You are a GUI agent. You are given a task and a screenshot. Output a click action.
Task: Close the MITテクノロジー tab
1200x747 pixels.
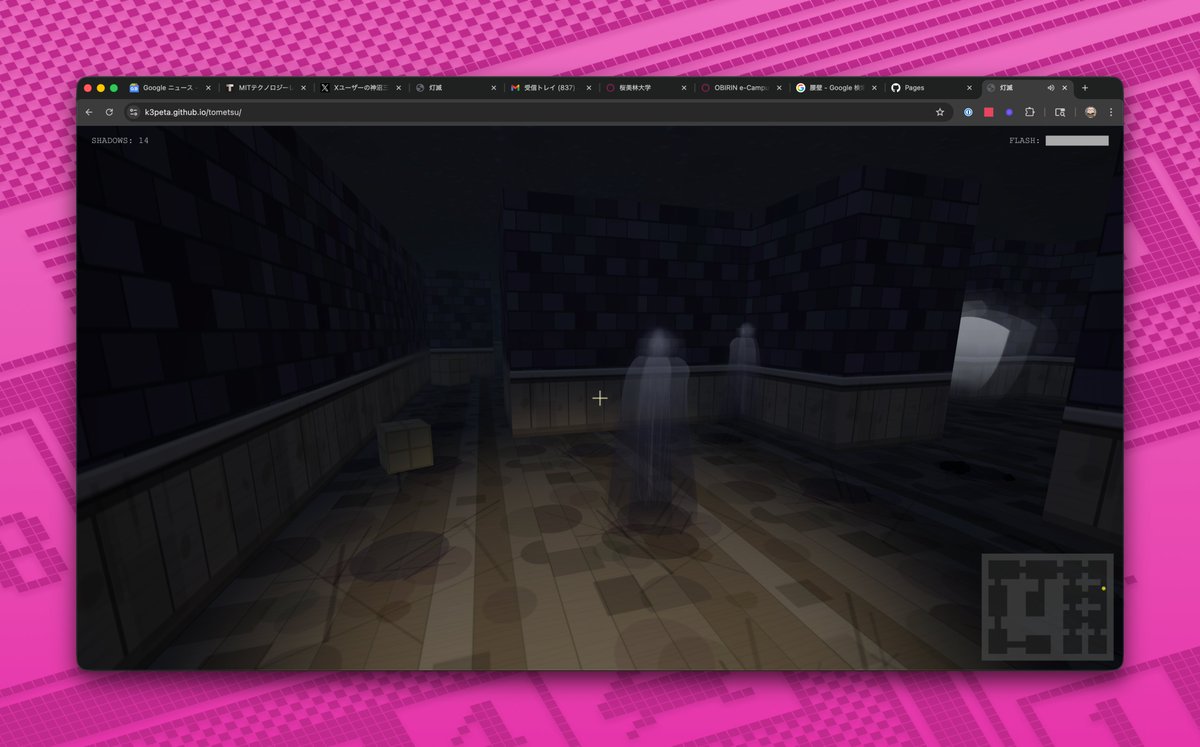point(302,88)
